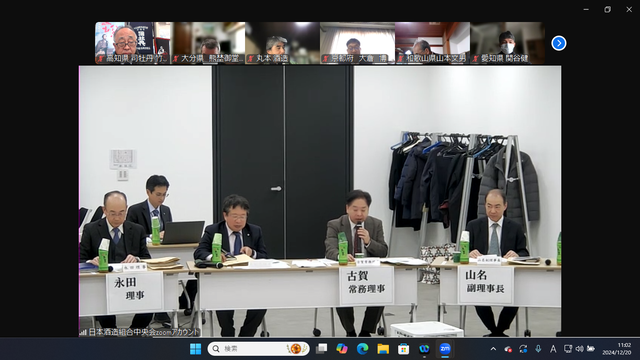Screen dimensions: 640x360
Task: Open Task View from the taskbar
Action: (x=322, y=349)
